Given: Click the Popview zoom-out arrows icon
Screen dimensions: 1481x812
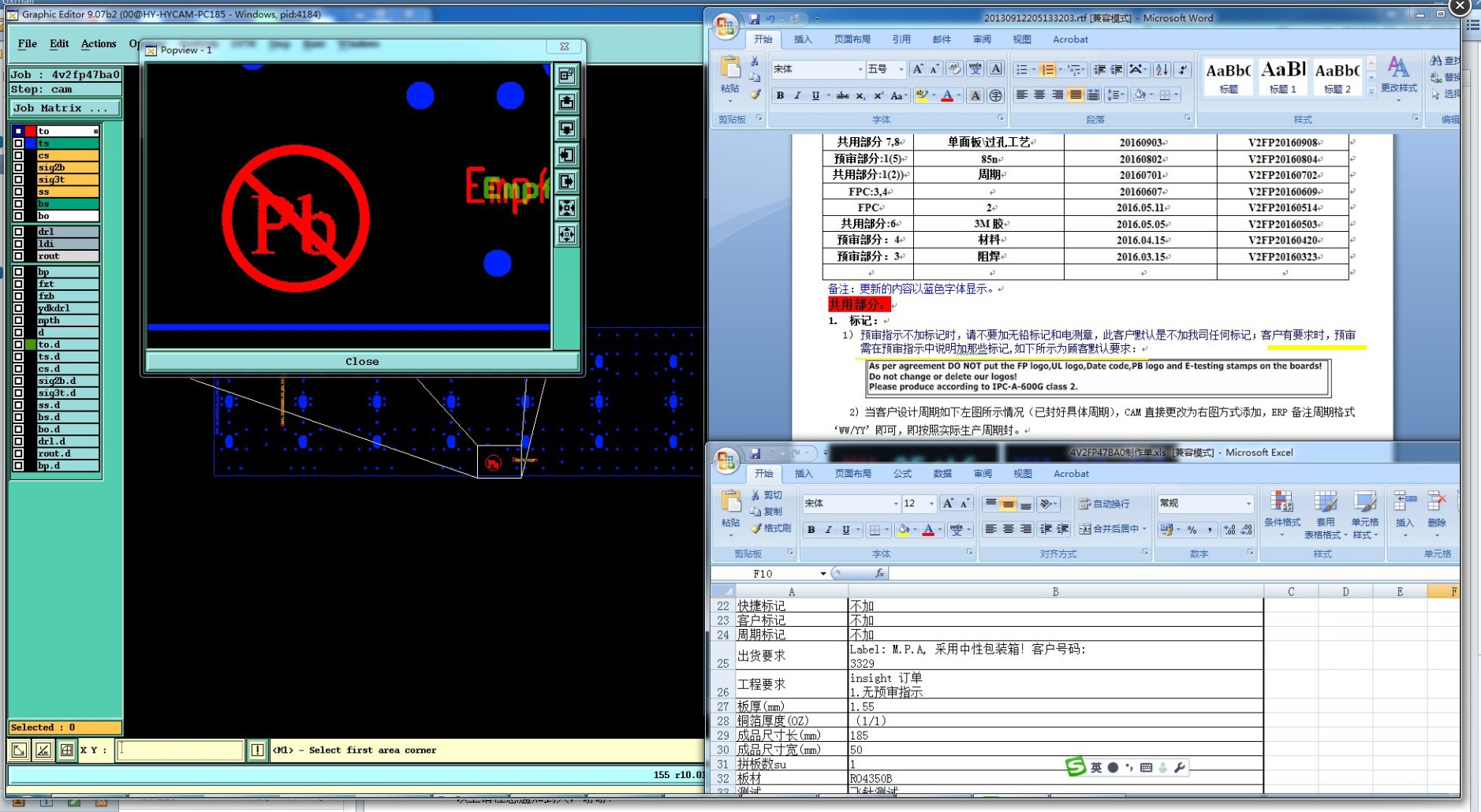Looking at the screenshot, I should (567, 235).
